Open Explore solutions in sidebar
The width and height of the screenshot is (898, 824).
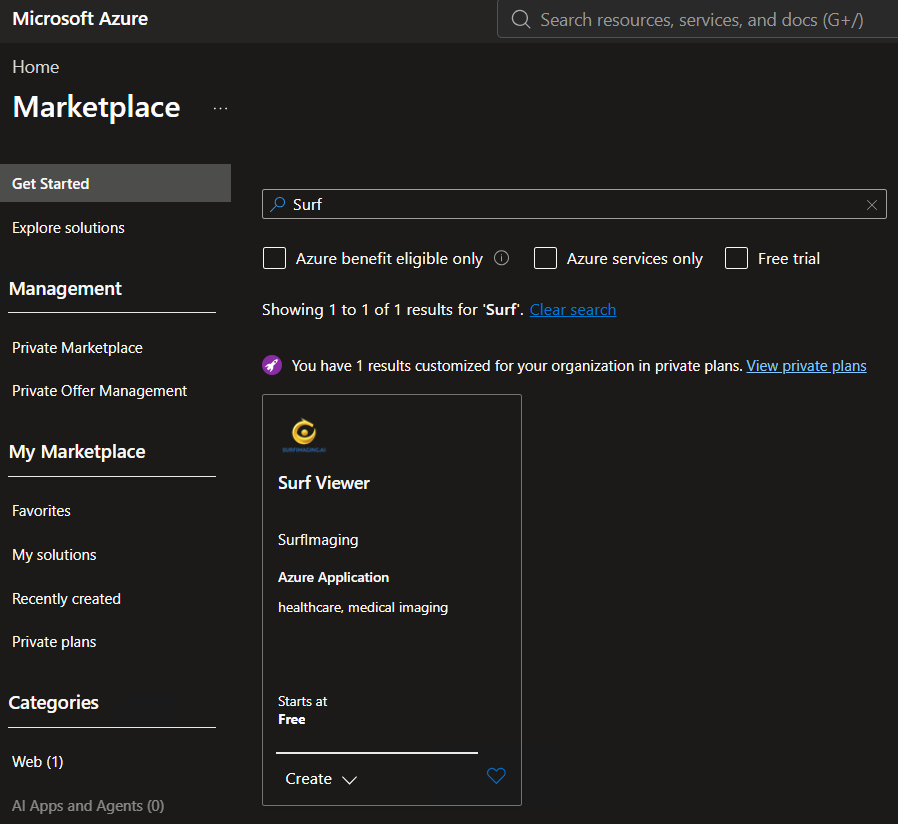point(68,228)
